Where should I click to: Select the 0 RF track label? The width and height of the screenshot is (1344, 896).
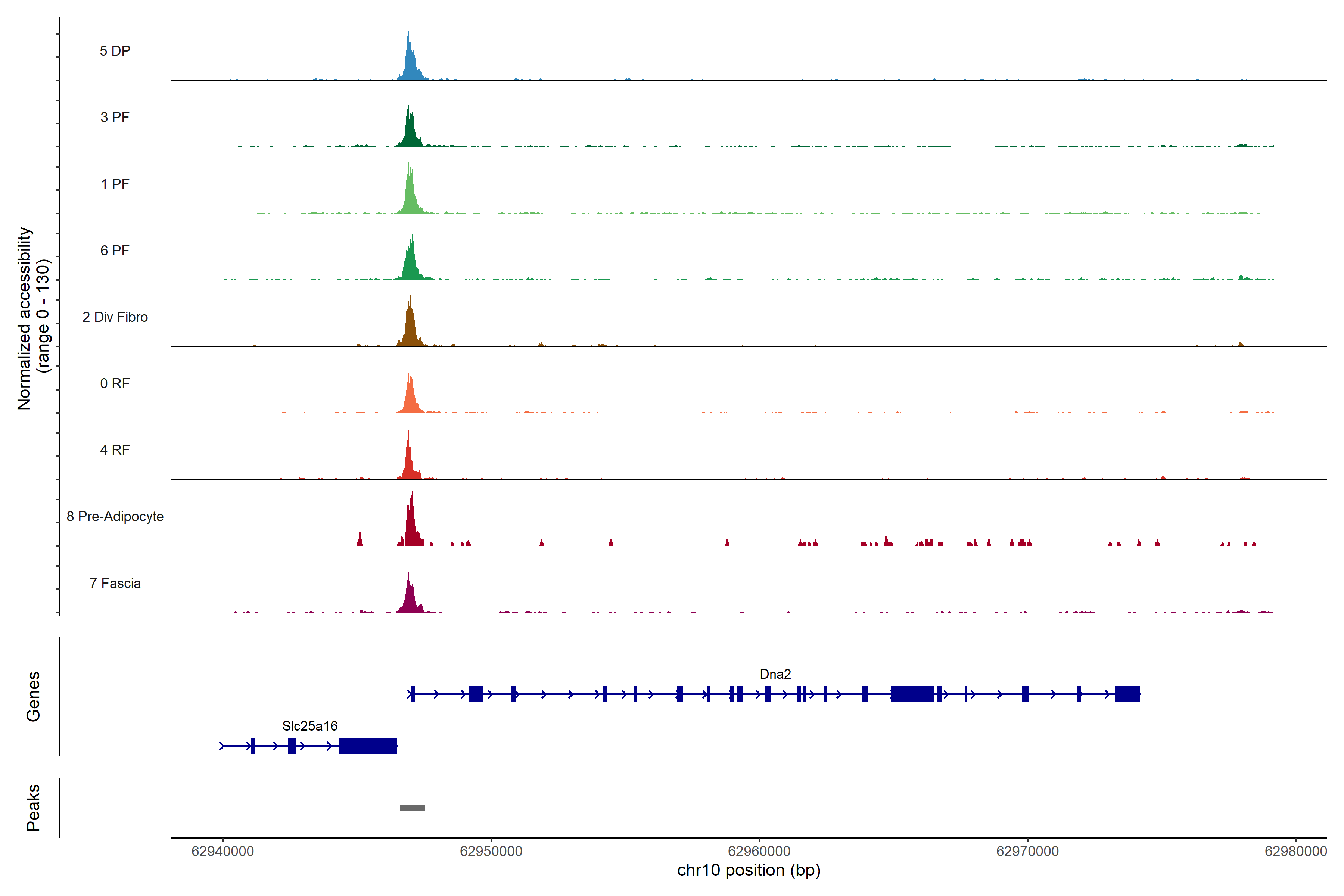coord(115,383)
